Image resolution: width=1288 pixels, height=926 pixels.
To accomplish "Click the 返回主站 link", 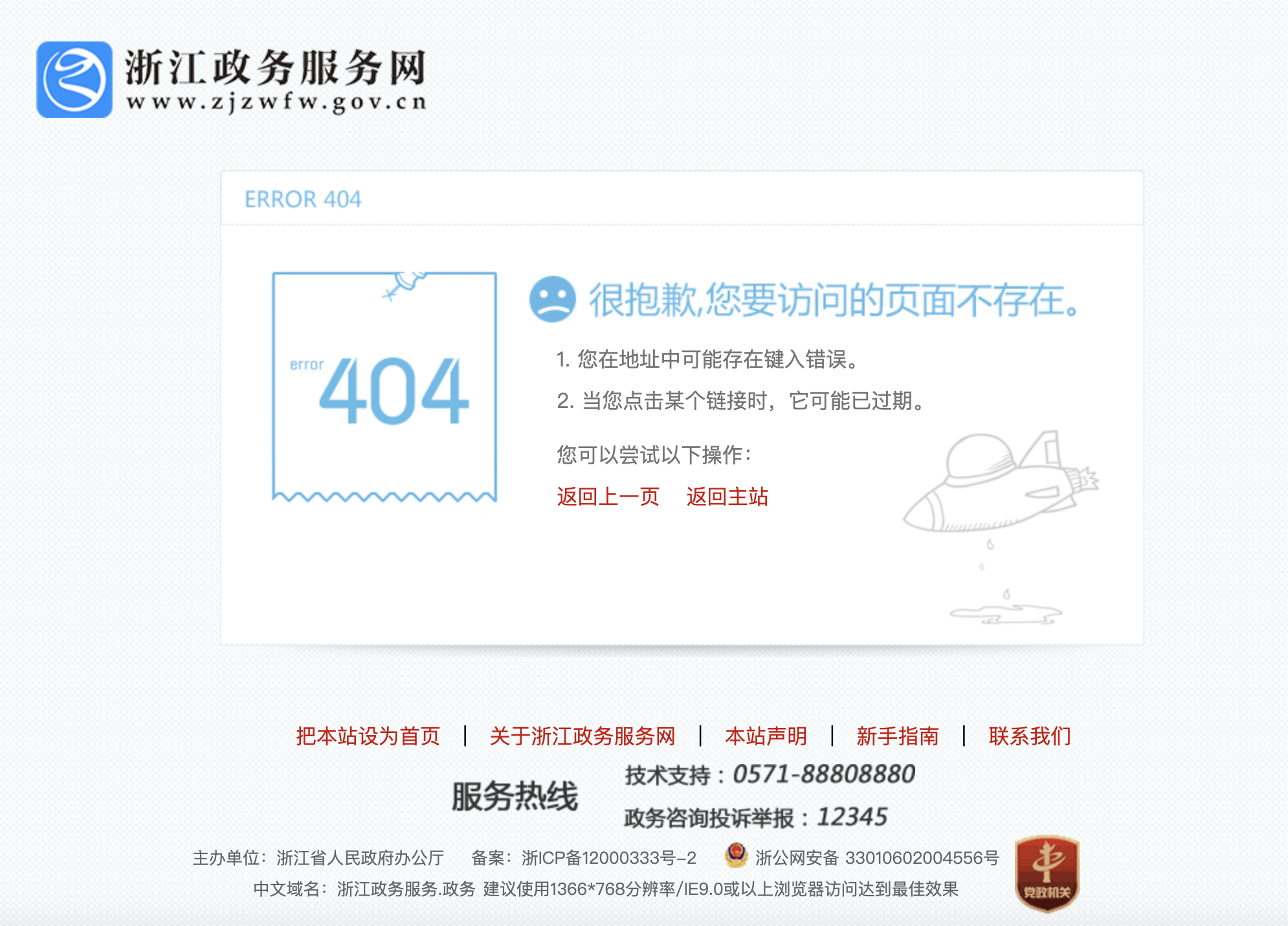I will click(x=727, y=497).
